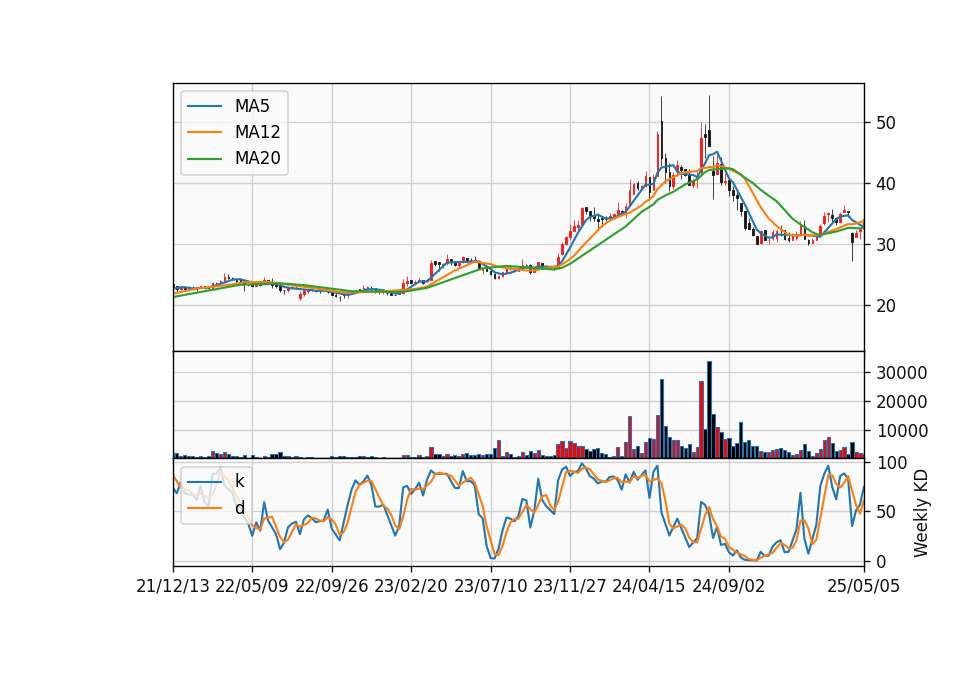
Task: Click the price axis value 20
Action: point(885,306)
